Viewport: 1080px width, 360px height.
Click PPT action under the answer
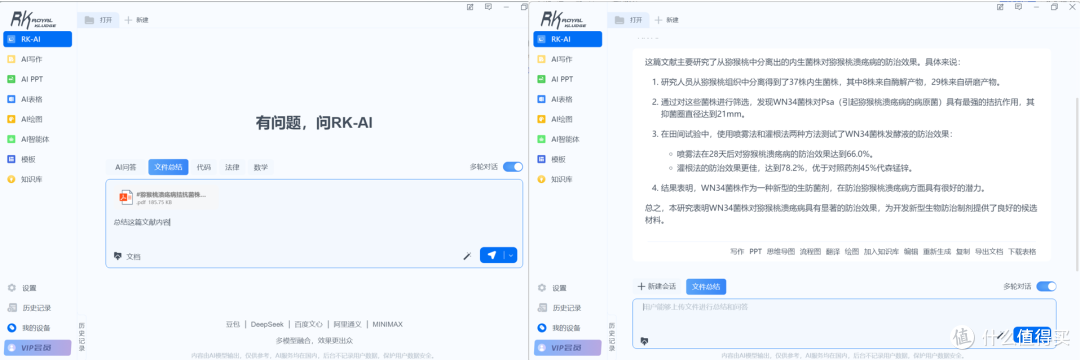[756, 252]
